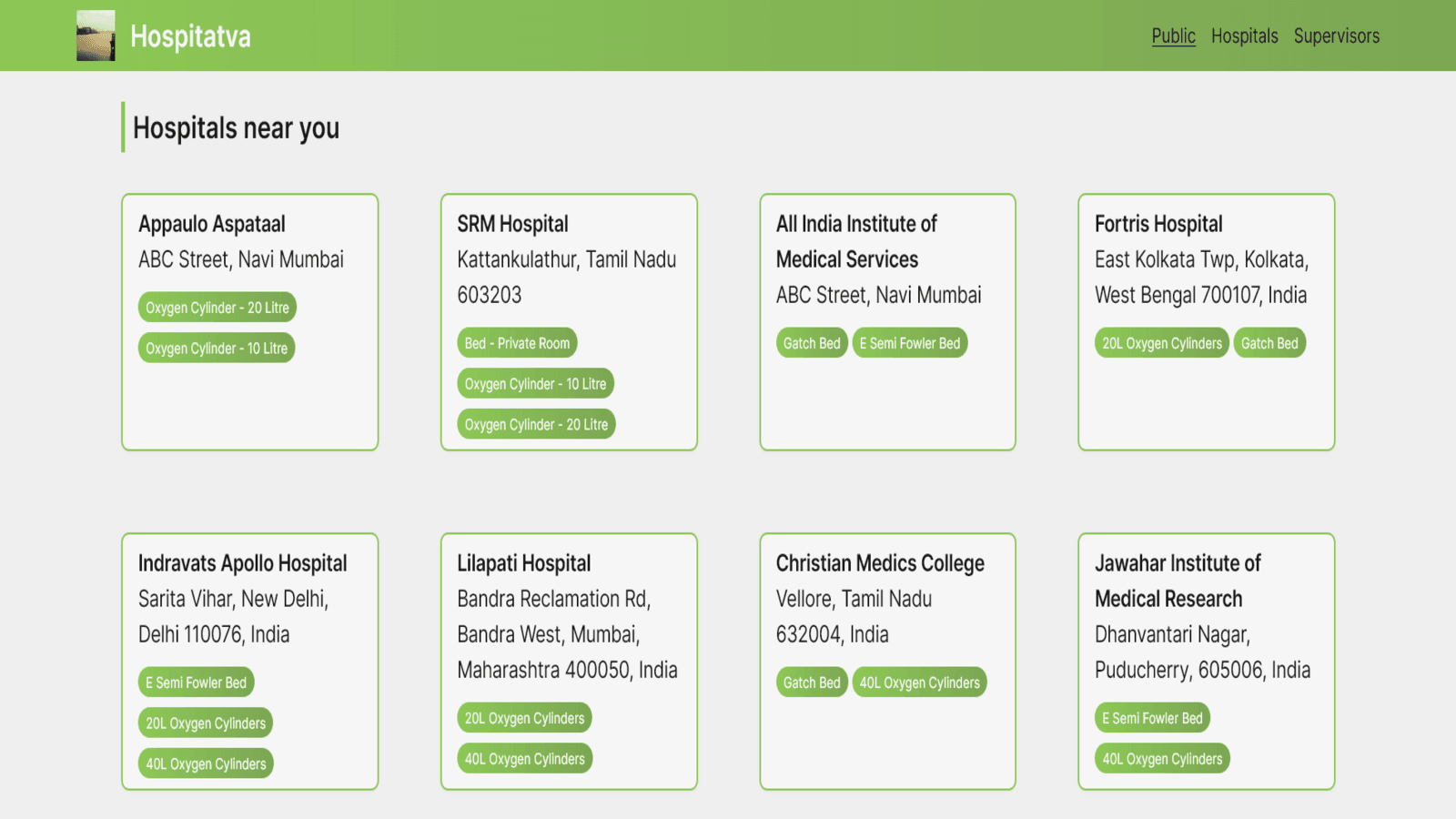Screen dimensions: 1456x819
Task: Select Gatch Bed tag in Fortris Hospital
Action: point(1269,343)
